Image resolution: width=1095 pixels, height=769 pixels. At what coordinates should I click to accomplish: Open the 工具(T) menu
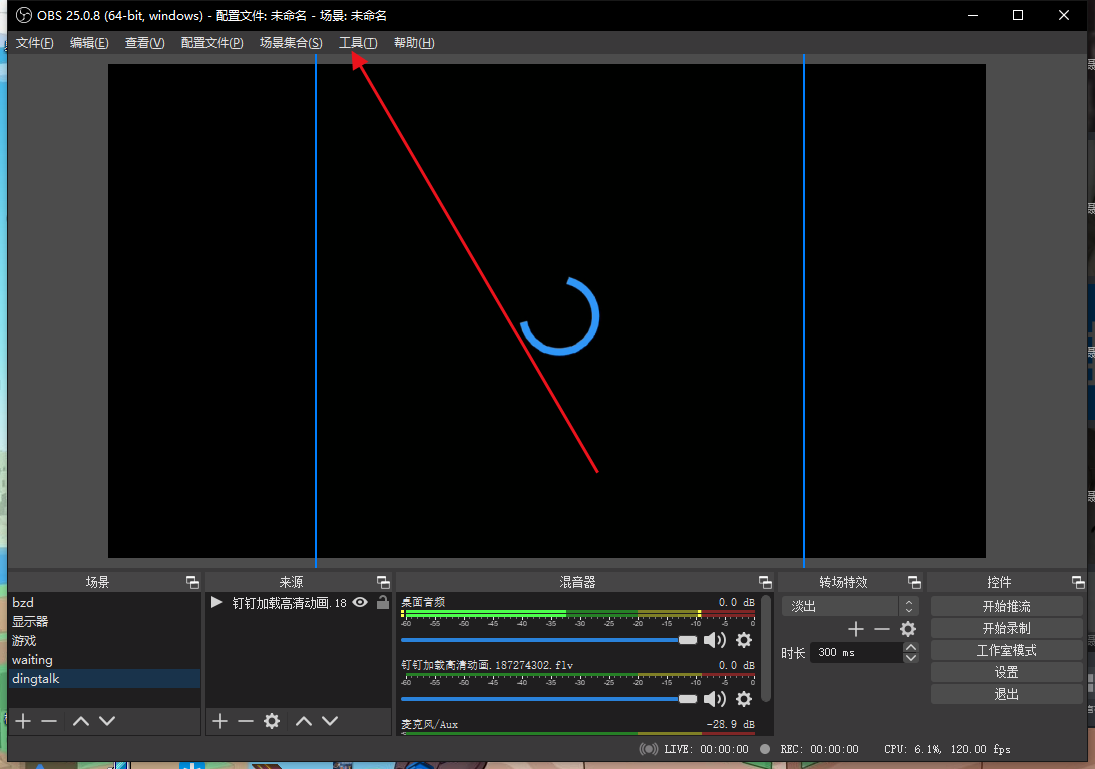358,43
